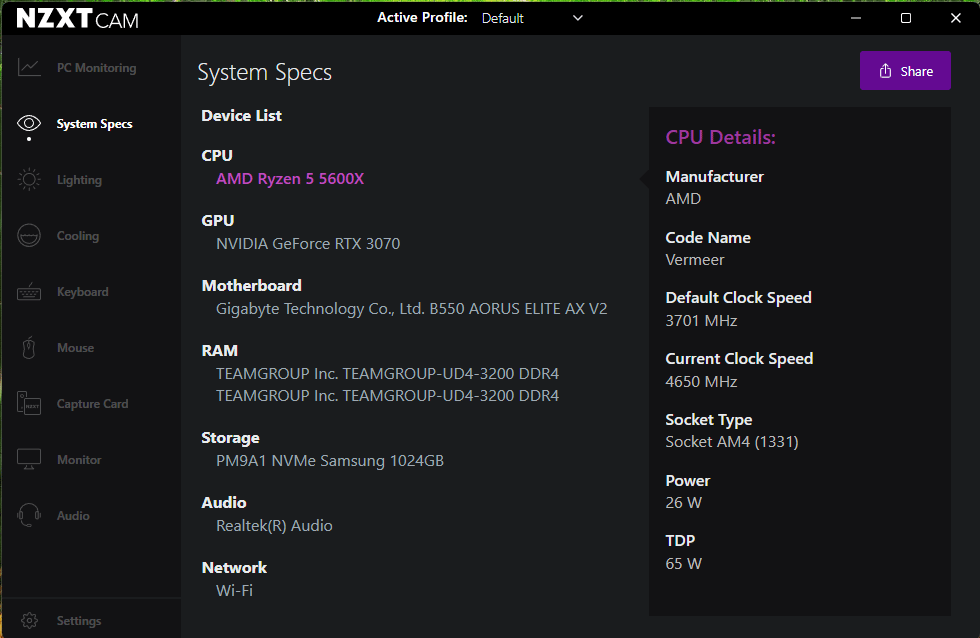Click the CPU heading in Device List
The image size is (980, 638).
tap(217, 156)
